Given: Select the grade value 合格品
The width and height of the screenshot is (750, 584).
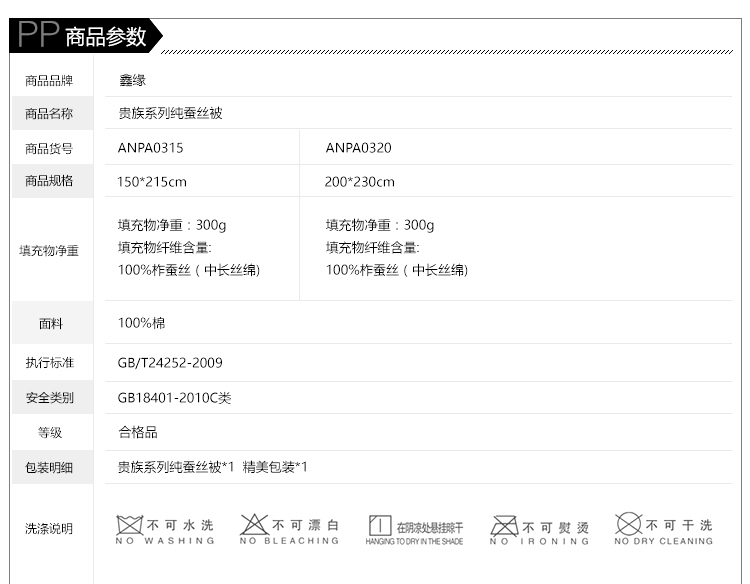Looking at the screenshot, I should (138, 432).
